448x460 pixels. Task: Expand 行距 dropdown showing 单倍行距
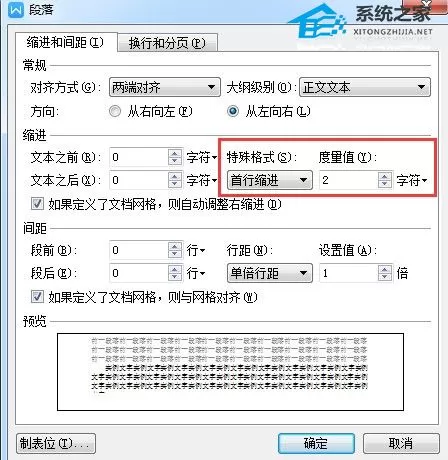pyautogui.click(x=270, y=273)
